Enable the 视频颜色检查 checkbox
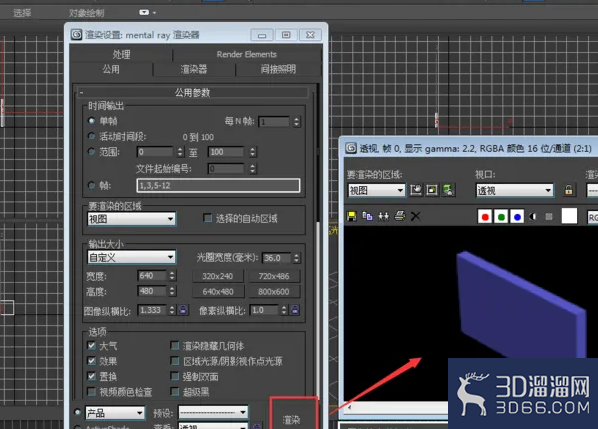The image size is (598, 429). (92, 392)
